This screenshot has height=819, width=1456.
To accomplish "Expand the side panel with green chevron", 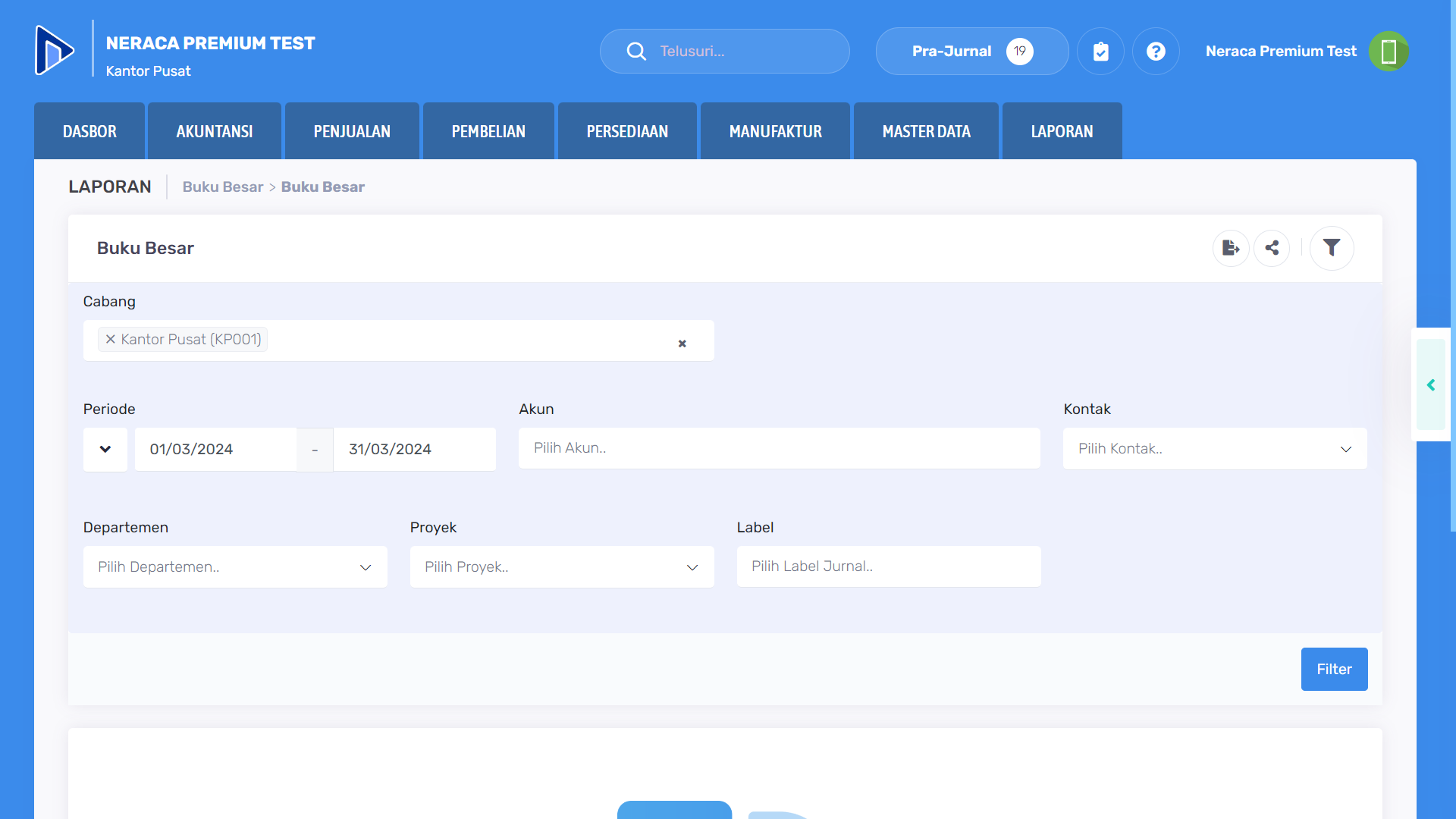I will click(1431, 385).
